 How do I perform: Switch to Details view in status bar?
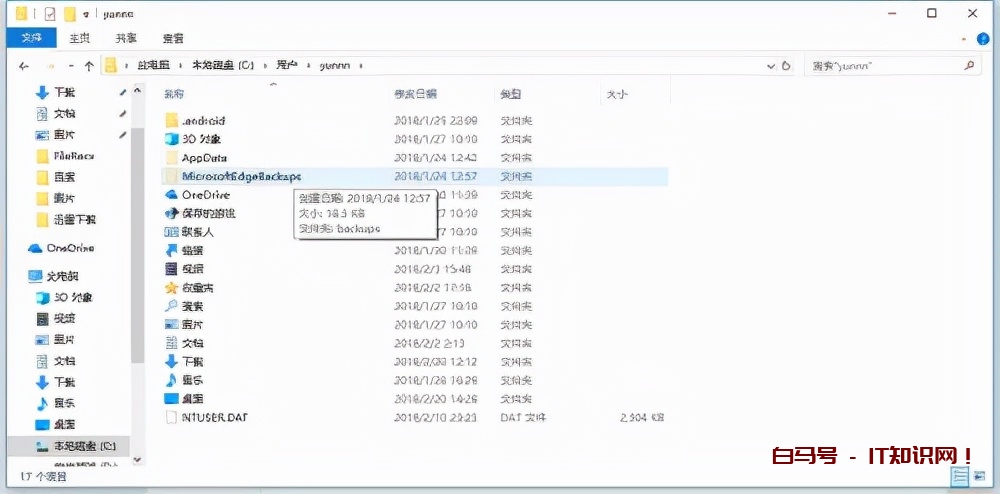pyautogui.click(x=960, y=476)
